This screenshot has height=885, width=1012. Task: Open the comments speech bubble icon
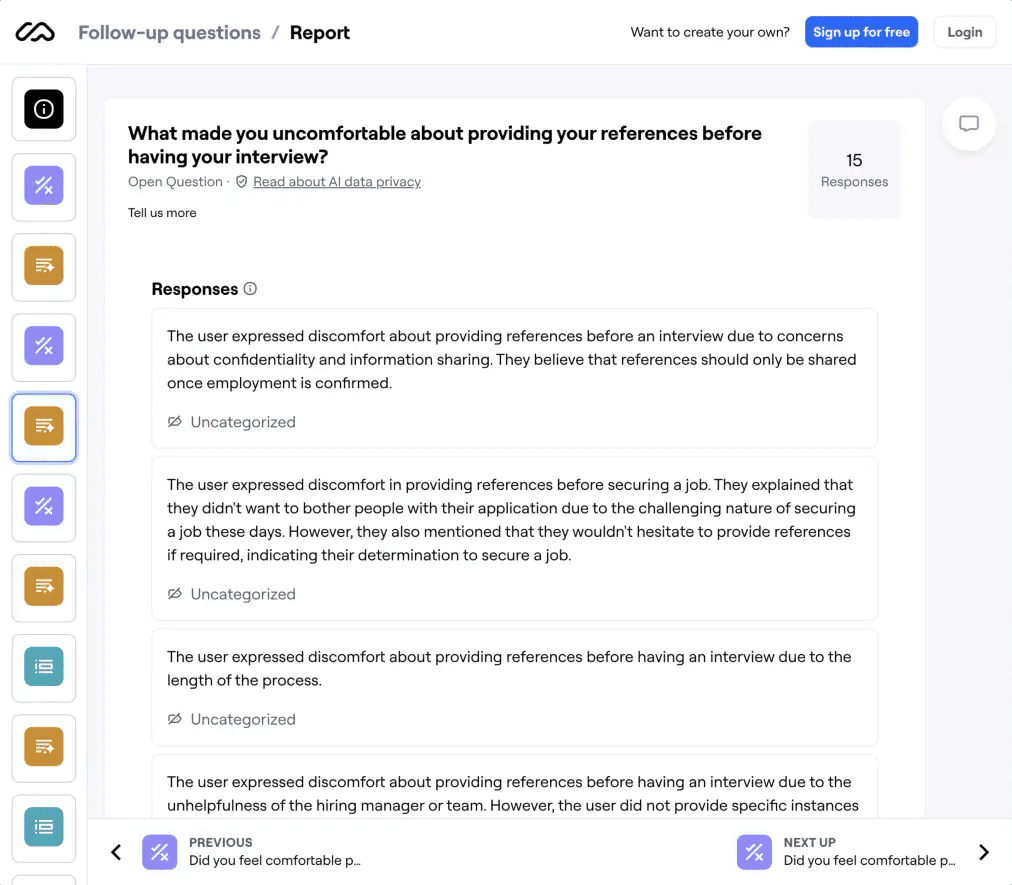click(x=969, y=124)
